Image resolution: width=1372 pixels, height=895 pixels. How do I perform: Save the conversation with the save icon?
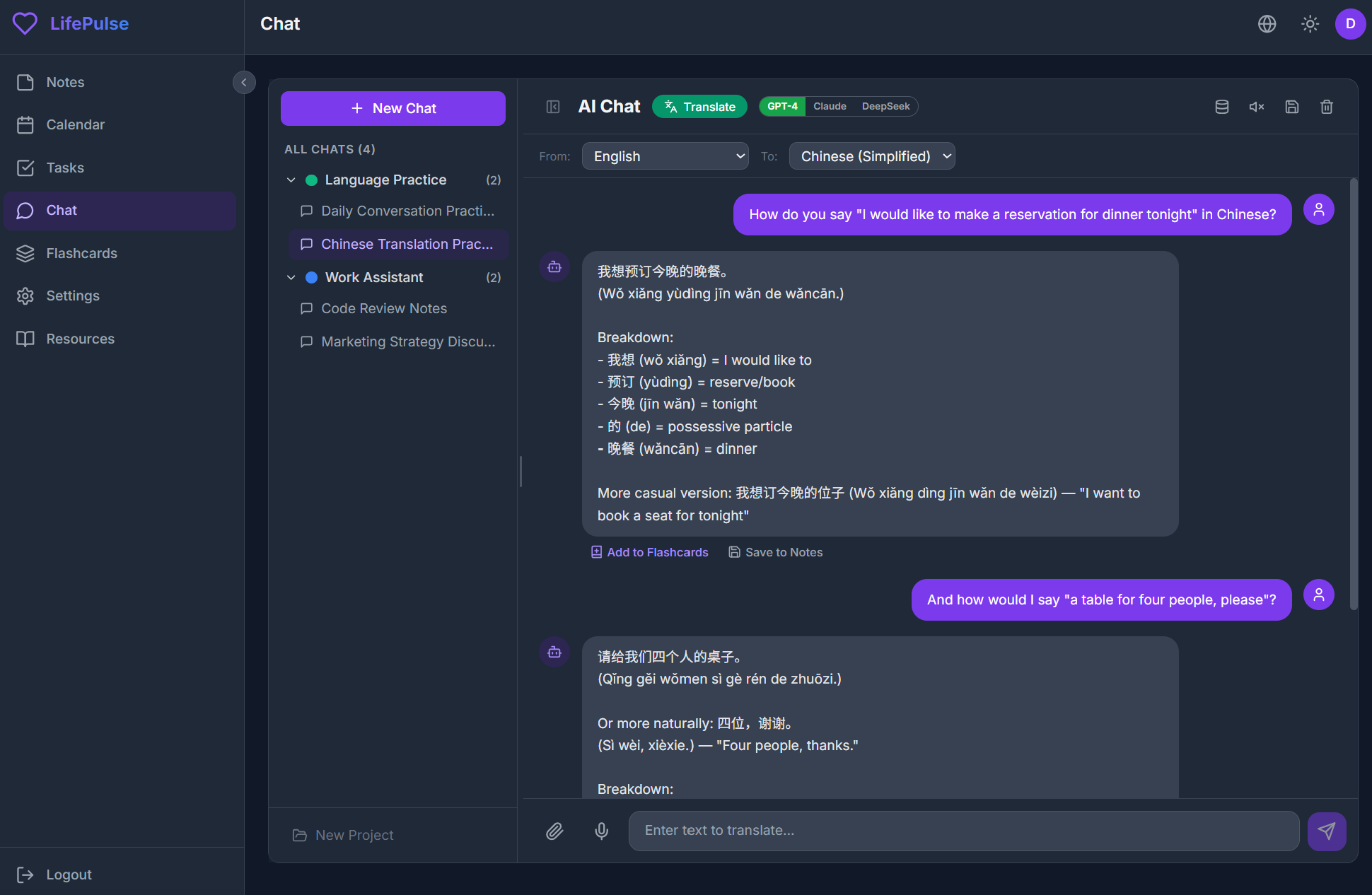click(x=1292, y=106)
